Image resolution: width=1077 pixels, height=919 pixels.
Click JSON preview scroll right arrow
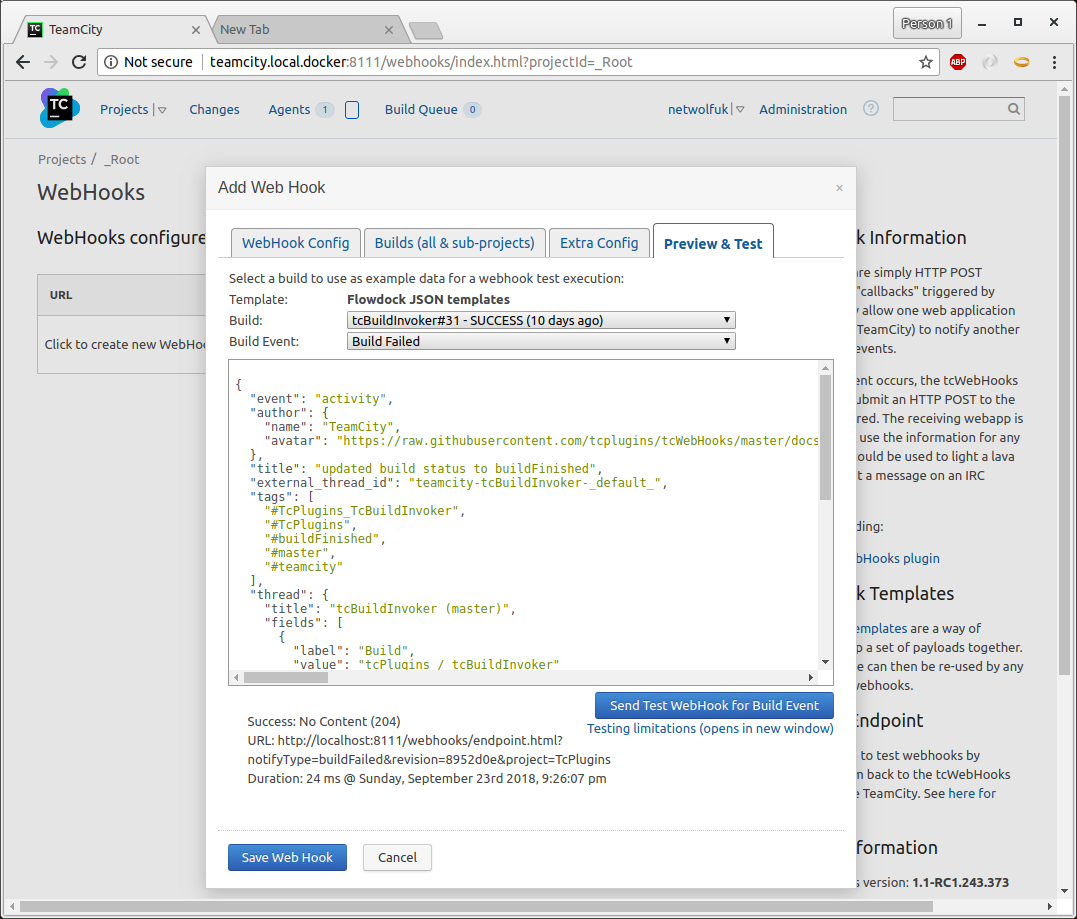[811, 678]
